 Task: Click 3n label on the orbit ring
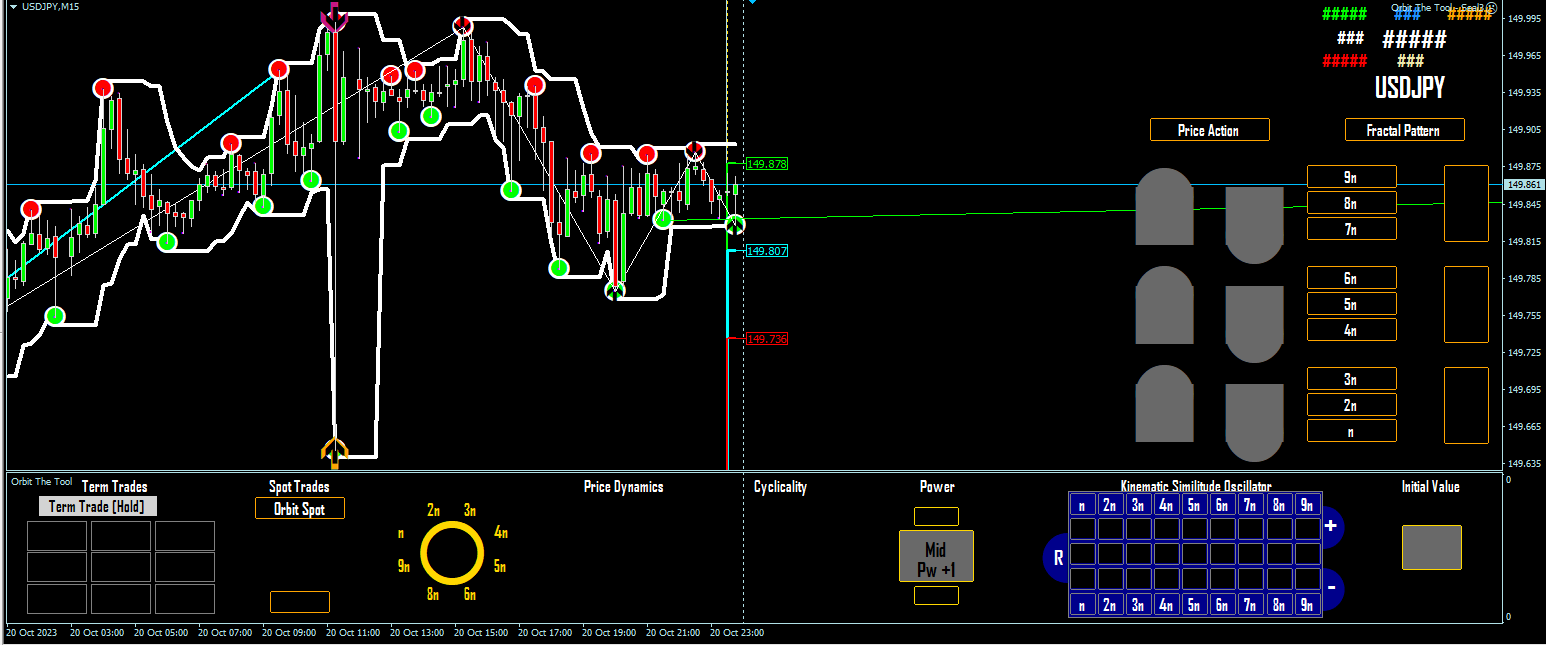point(470,510)
